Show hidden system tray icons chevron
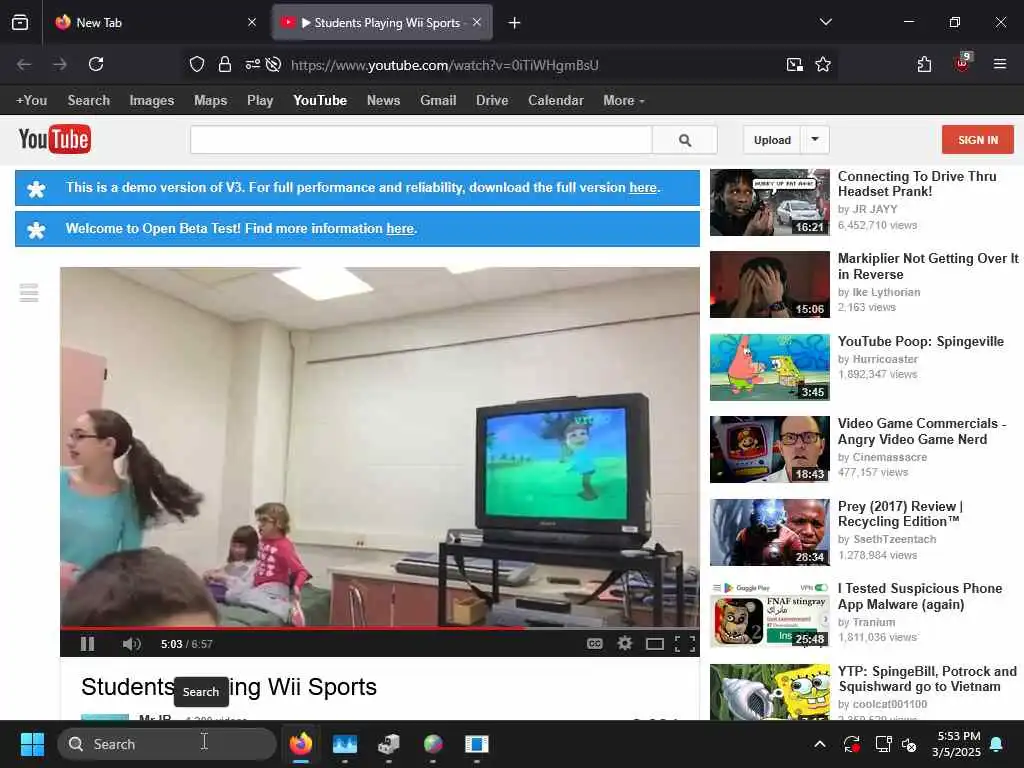Image resolution: width=1024 pixels, height=768 pixels. click(x=820, y=744)
